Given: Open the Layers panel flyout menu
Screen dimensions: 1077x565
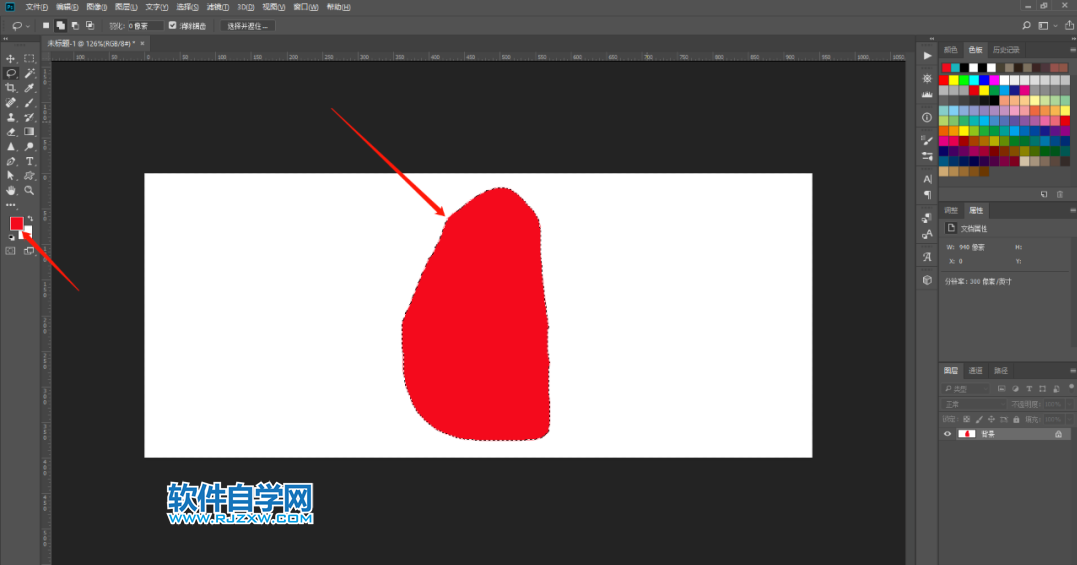Looking at the screenshot, I should tap(1072, 371).
